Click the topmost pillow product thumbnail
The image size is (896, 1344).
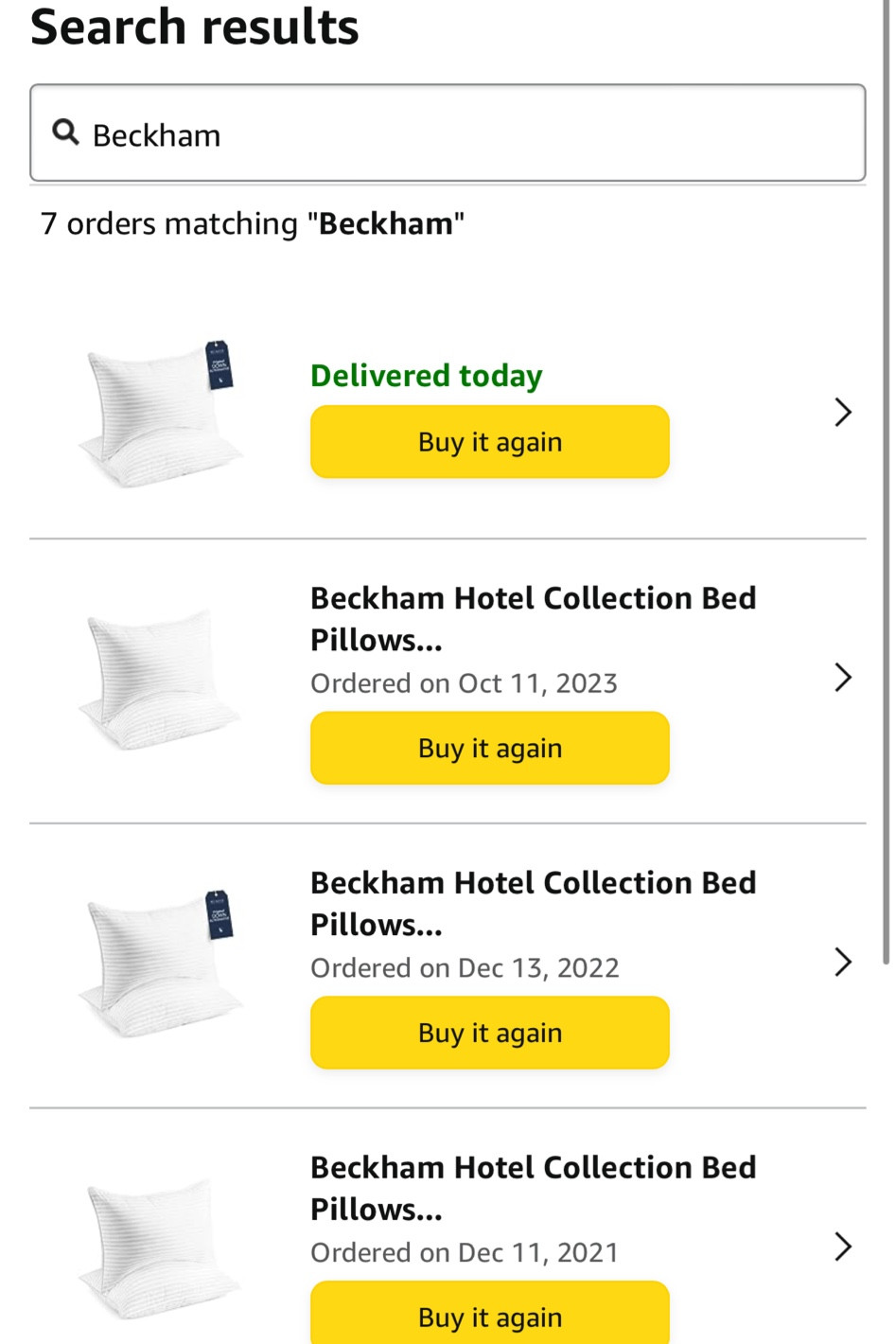click(159, 412)
